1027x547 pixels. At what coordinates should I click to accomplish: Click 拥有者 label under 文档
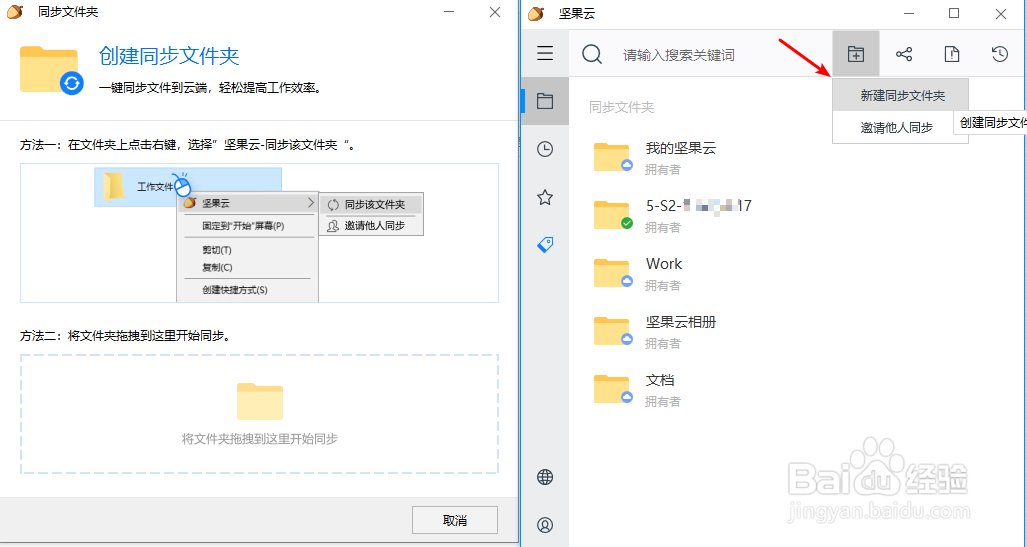click(x=662, y=402)
